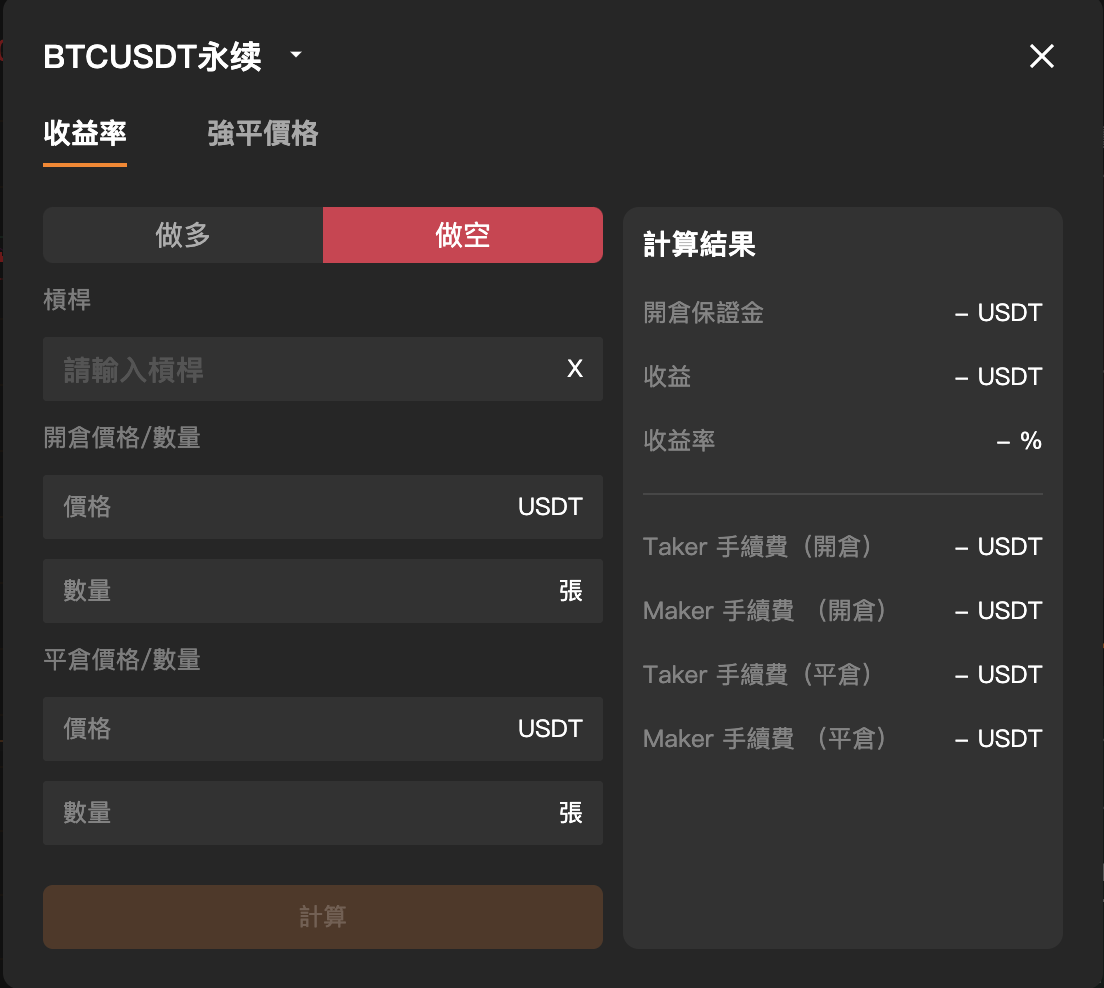The width and height of the screenshot is (1104, 988).
Task: Open the BTCUSDT永续 contract dropdown arrow
Action: click(x=296, y=54)
